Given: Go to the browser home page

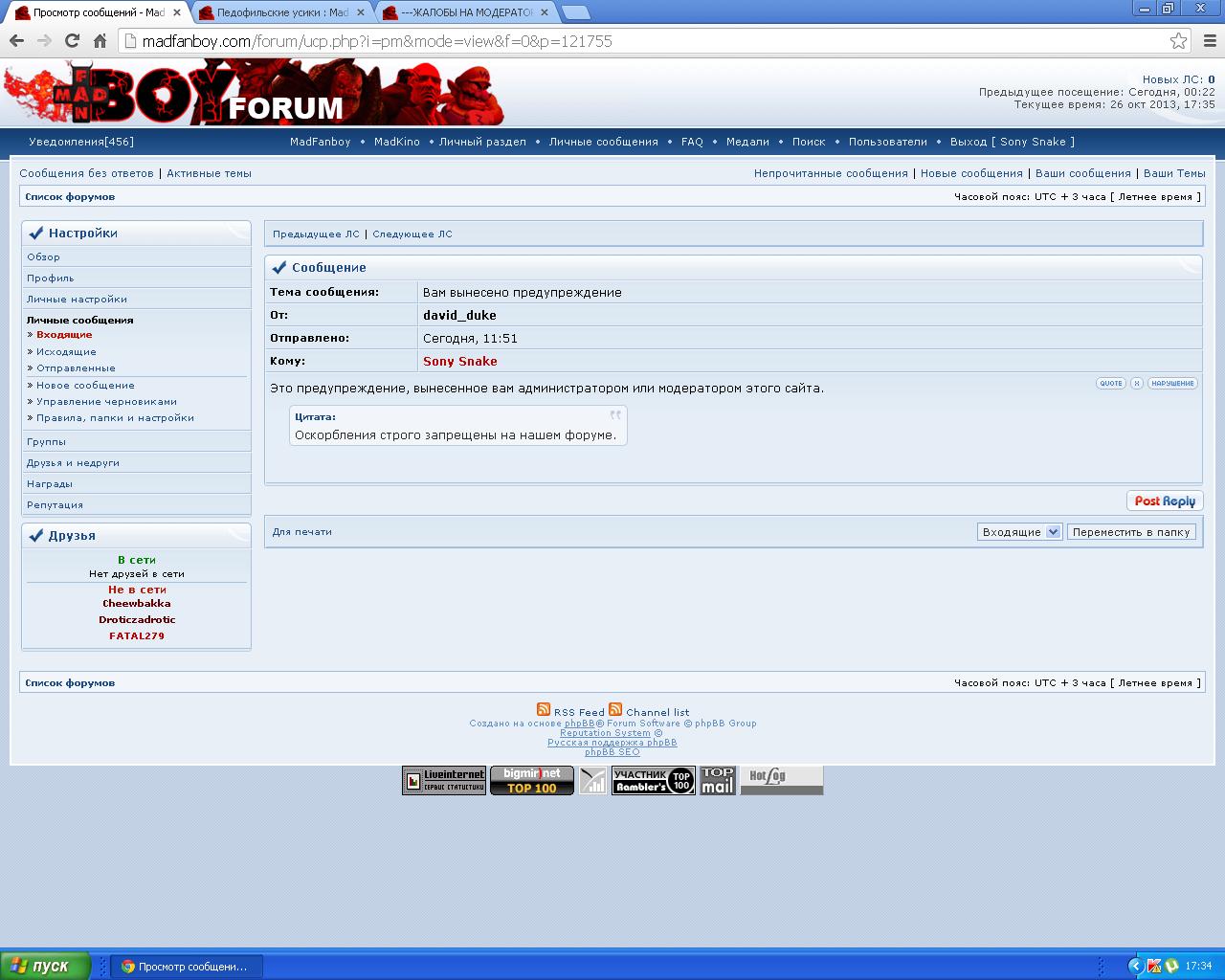Looking at the screenshot, I should point(100,41).
